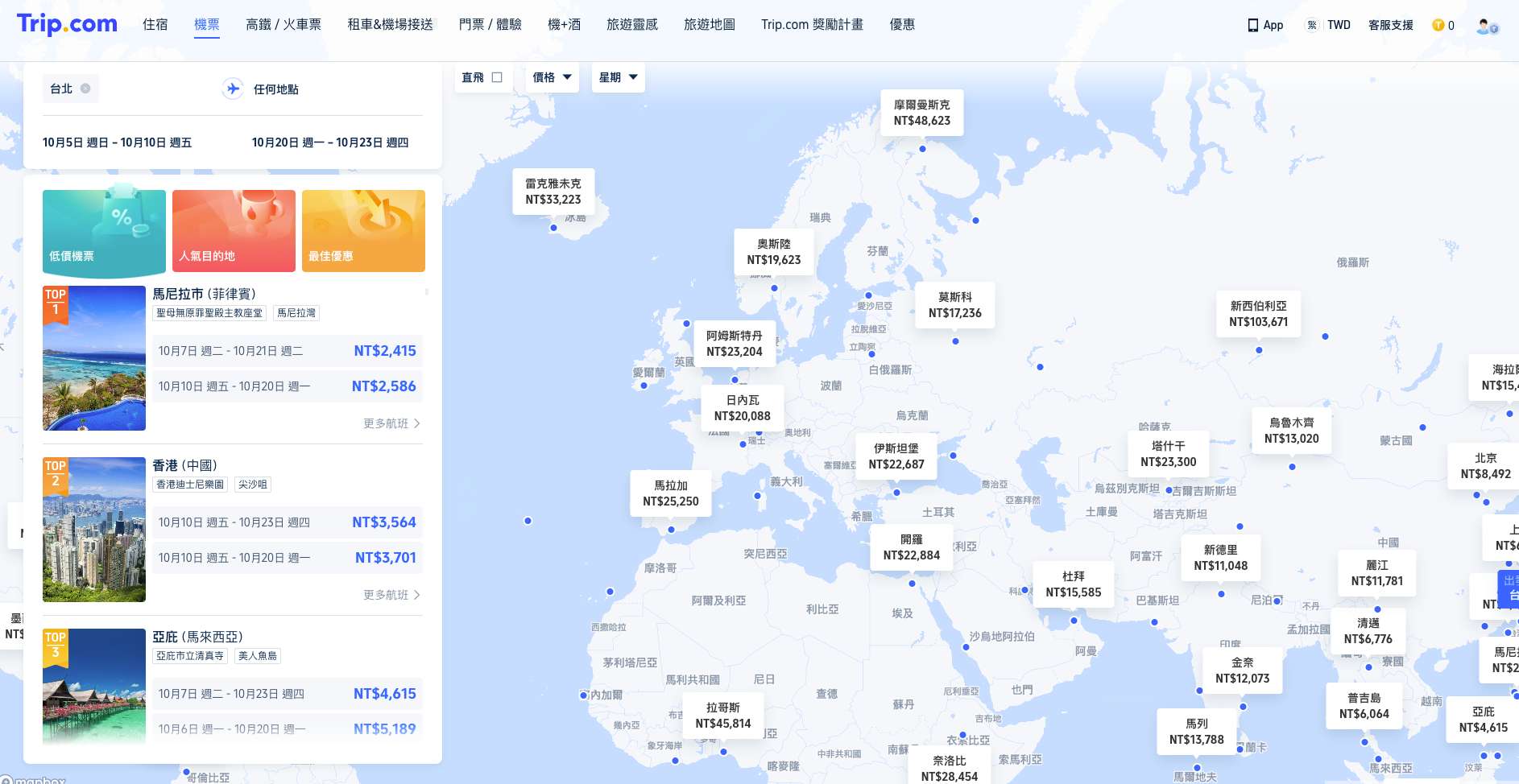Image resolution: width=1519 pixels, height=784 pixels.
Task: Go to the 住宿 menu tab
Action: point(155,24)
